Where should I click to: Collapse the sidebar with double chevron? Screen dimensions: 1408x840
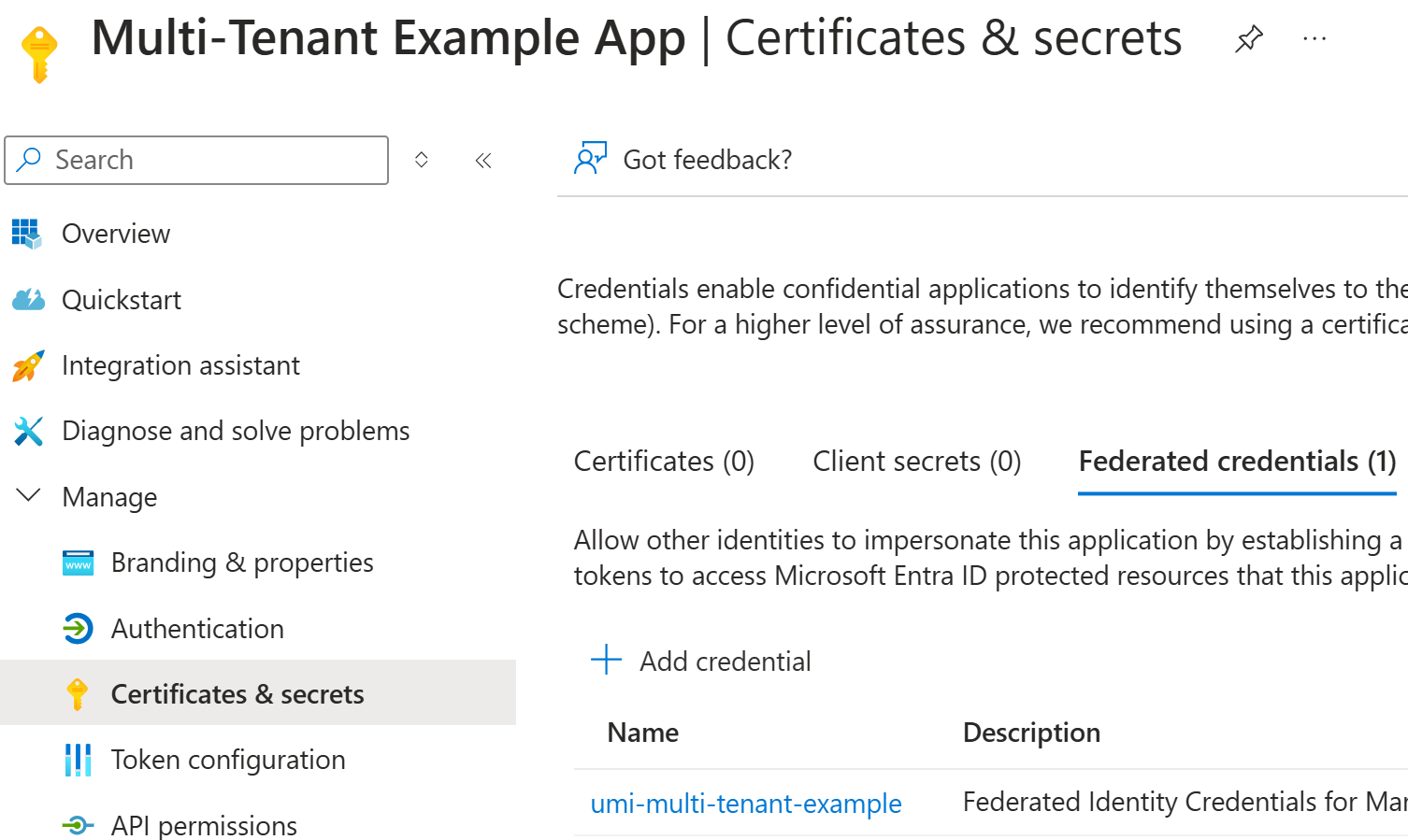click(483, 161)
